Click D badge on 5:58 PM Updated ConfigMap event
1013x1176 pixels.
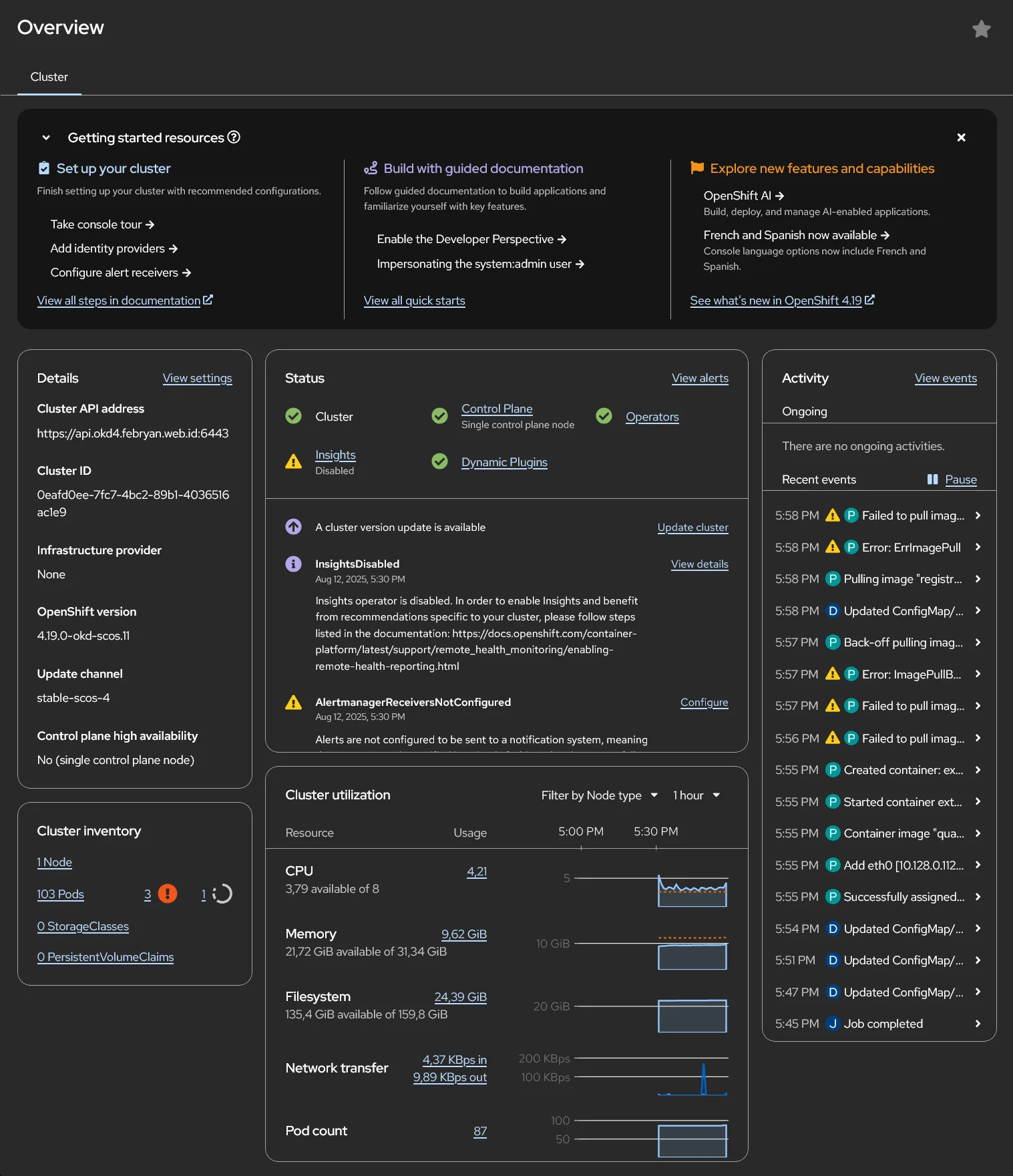click(833, 610)
